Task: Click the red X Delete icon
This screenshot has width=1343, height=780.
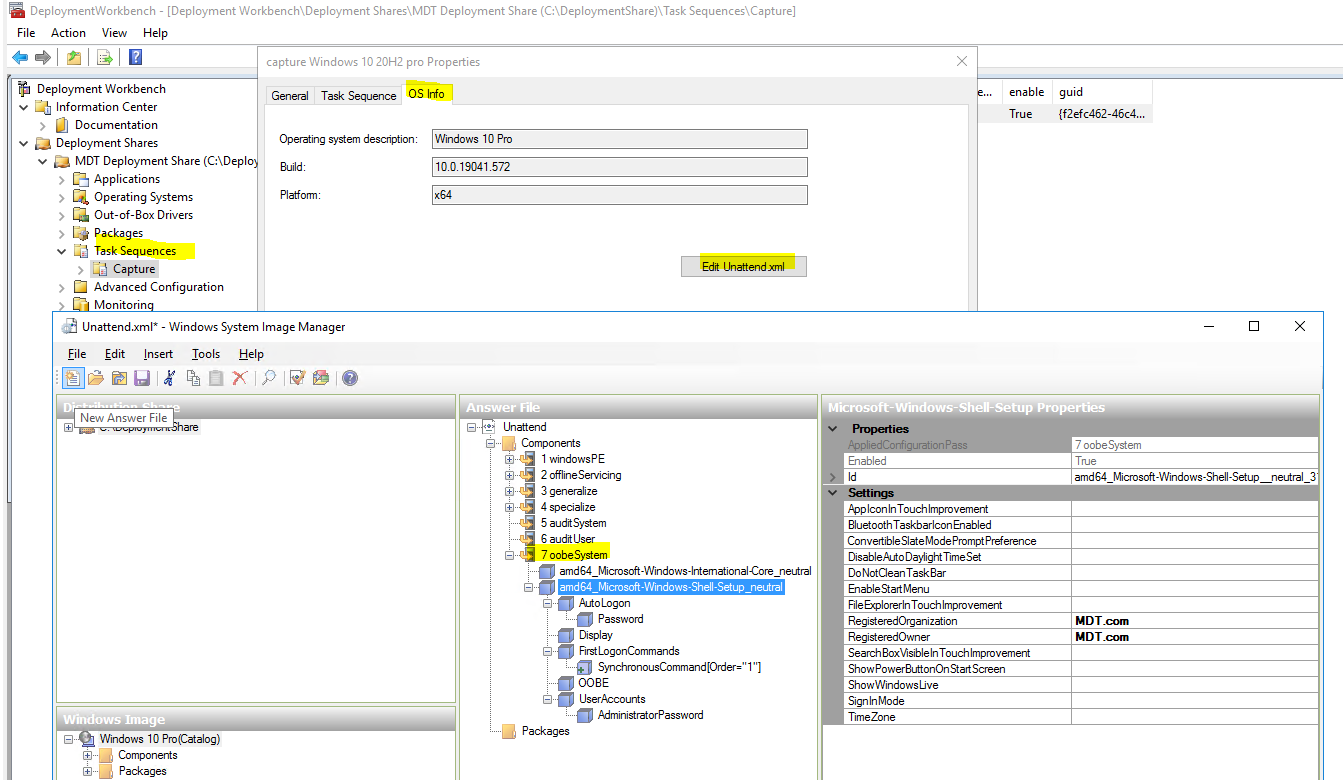Action: [x=240, y=378]
